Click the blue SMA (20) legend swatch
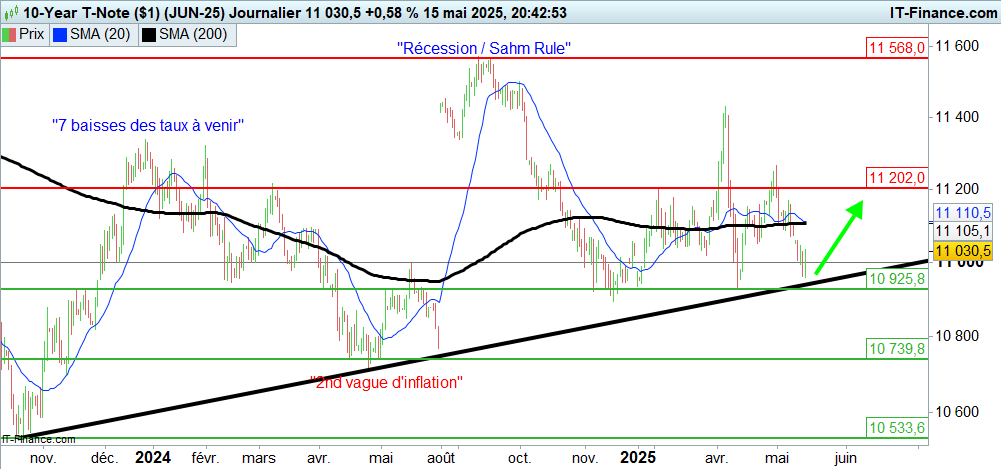The width and height of the screenshot is (1001, 469). tap(59, 35)
